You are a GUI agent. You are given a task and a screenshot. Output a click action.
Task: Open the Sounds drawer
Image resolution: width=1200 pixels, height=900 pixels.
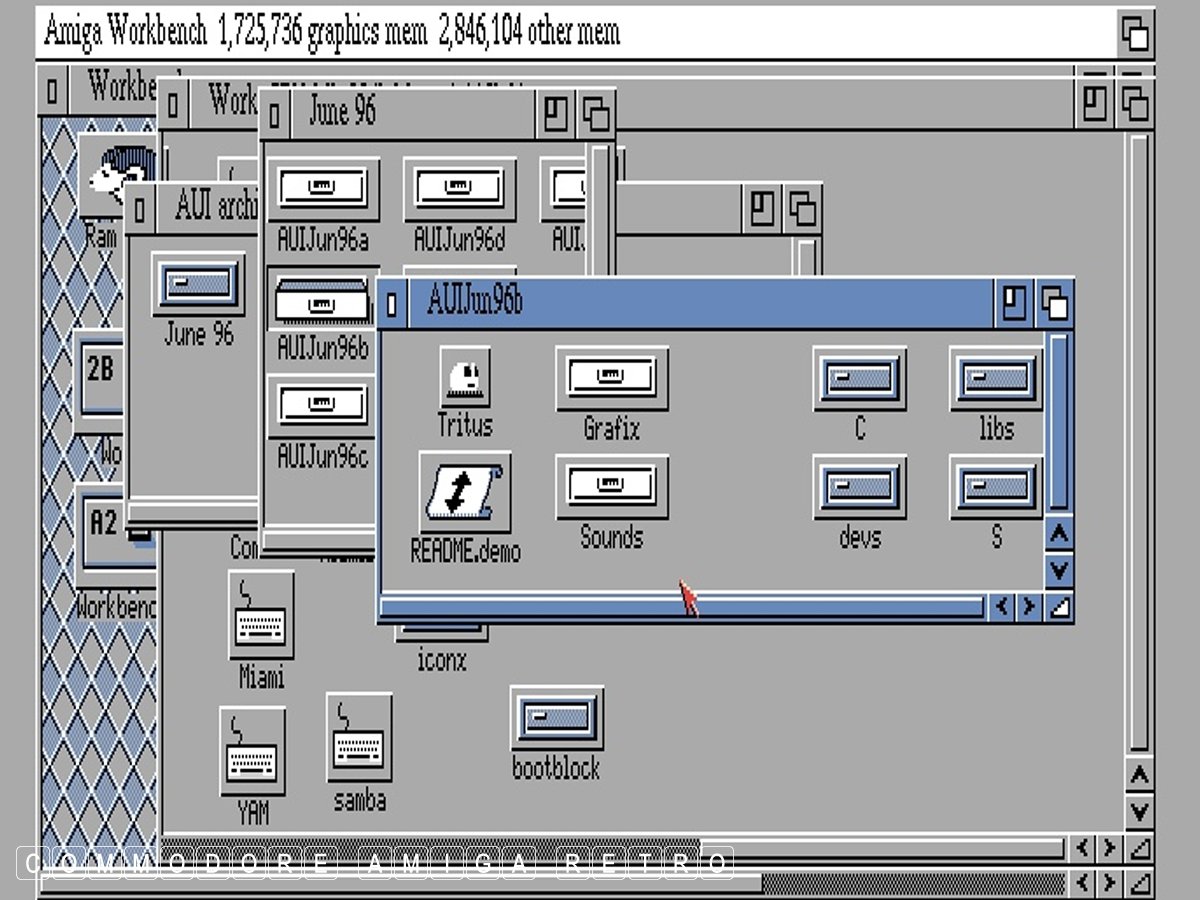point(611,487)
